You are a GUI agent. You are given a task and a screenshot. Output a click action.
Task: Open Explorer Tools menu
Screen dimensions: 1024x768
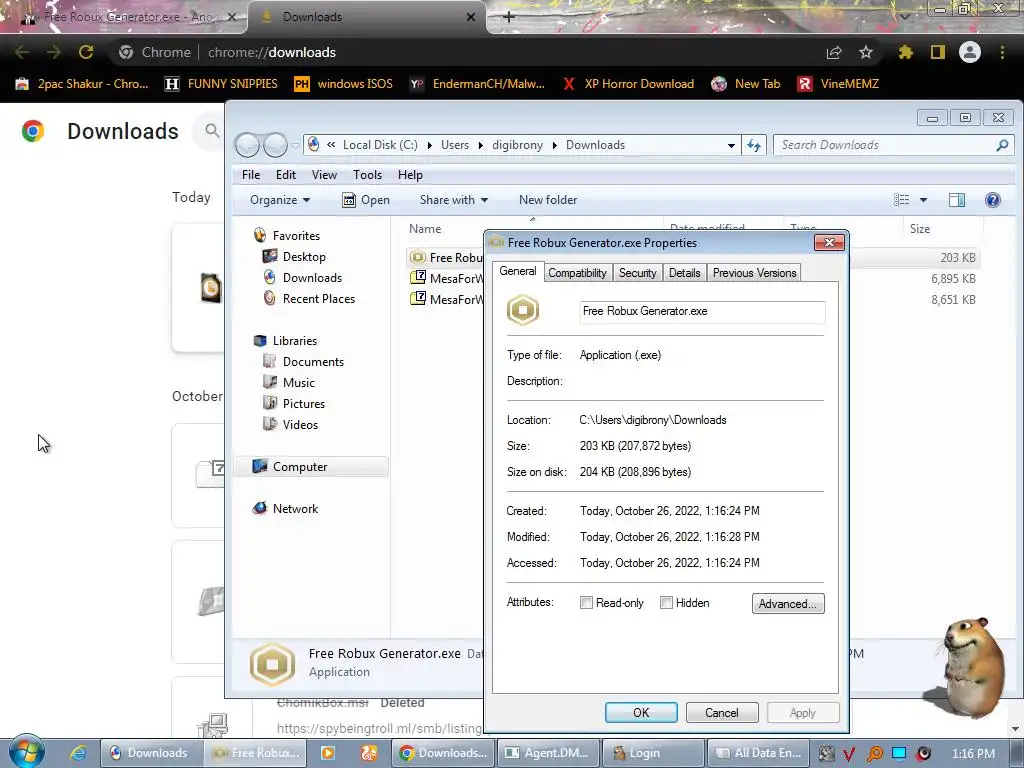pos(367,174)
